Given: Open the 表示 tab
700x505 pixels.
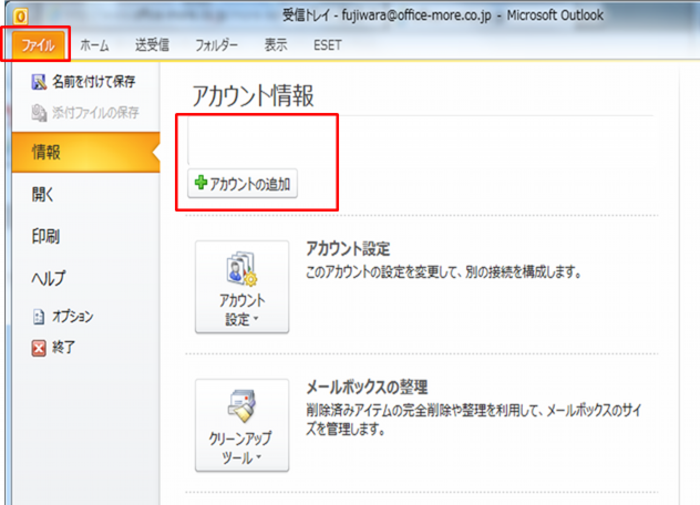Looking at the screenshot, I should pos(275,45).
